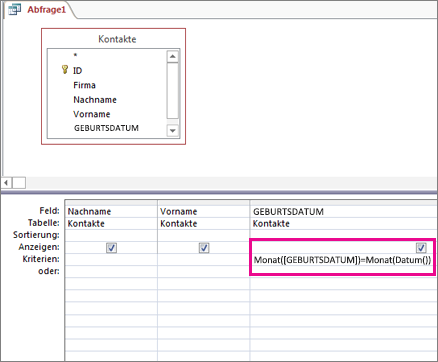The image size is (438, 362).
Task: Click the query icon beside Abfrage1
Action: coord(14,9)
